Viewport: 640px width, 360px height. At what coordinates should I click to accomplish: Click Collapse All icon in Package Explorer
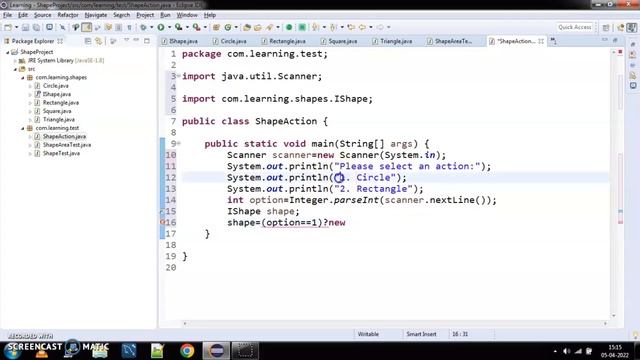[88, 41]
